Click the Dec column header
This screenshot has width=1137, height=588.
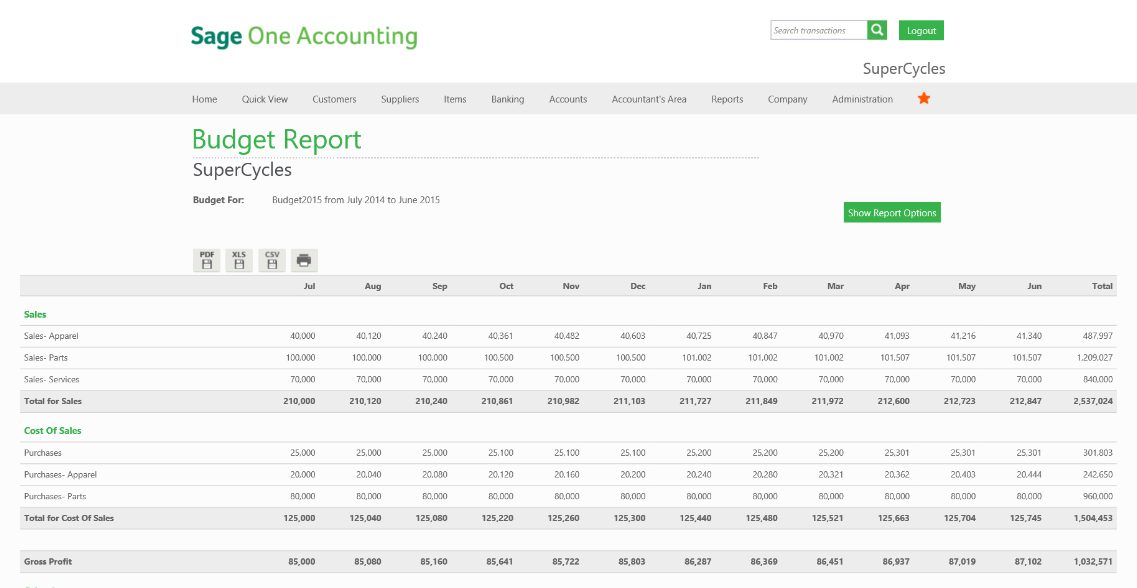coord(637,286)
